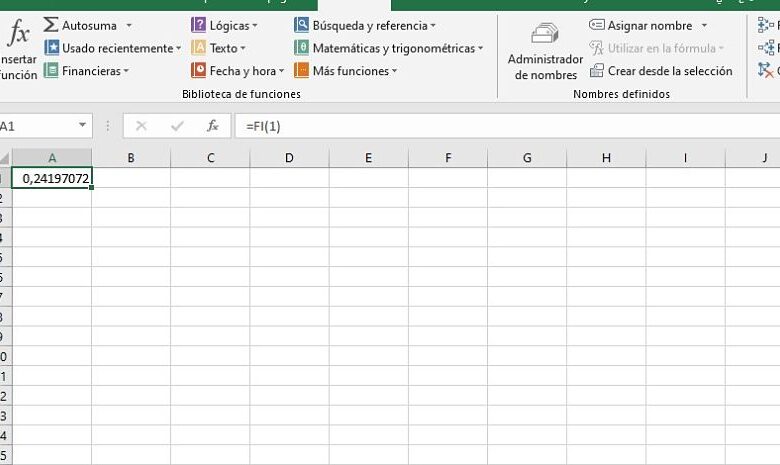The width and height of the screenshot is (780, 465).
Task: Open the Texto functions menu
Action: coord(220,48)
